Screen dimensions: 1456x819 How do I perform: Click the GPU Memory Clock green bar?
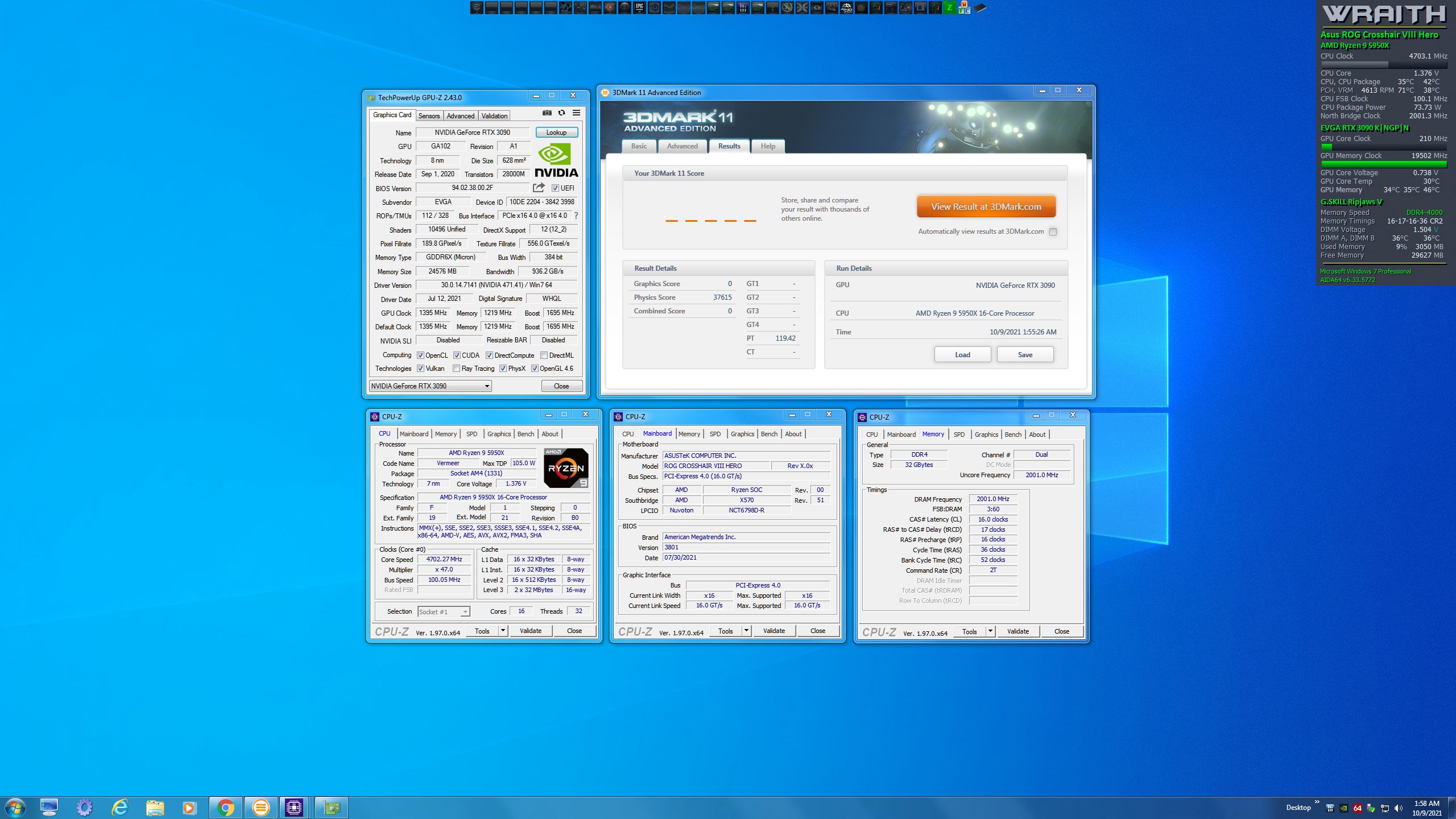point(1383,164)
